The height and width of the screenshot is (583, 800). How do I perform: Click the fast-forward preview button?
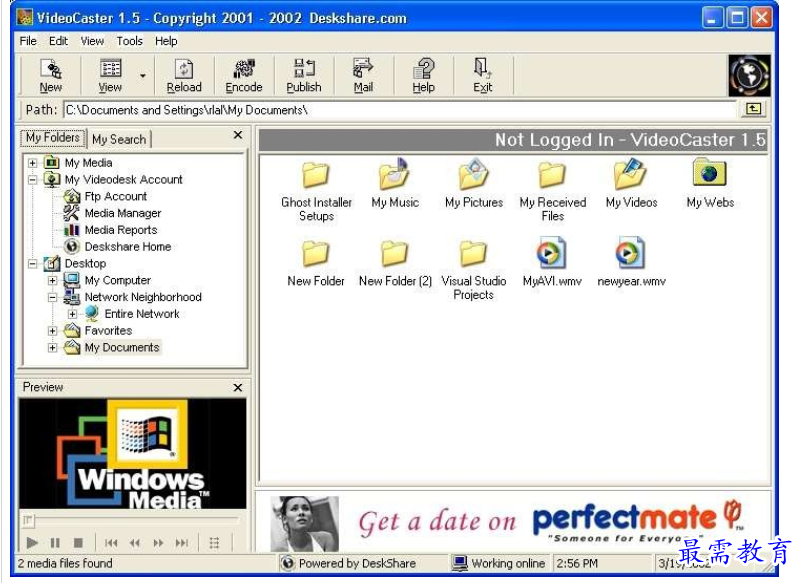coord(158,543)
